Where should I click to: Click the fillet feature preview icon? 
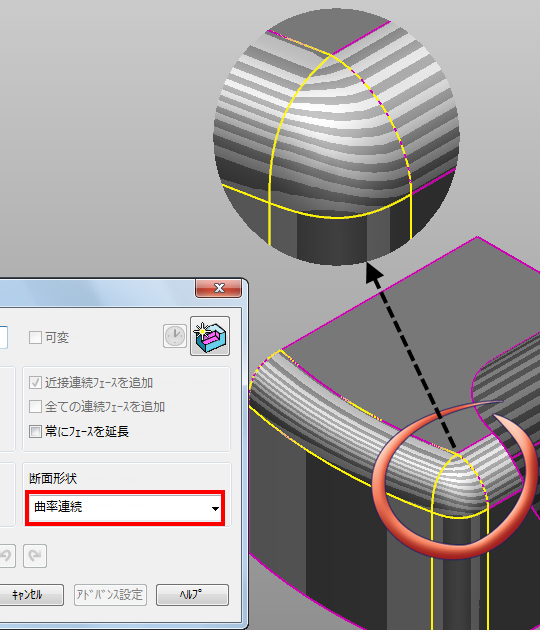[210, 336]
